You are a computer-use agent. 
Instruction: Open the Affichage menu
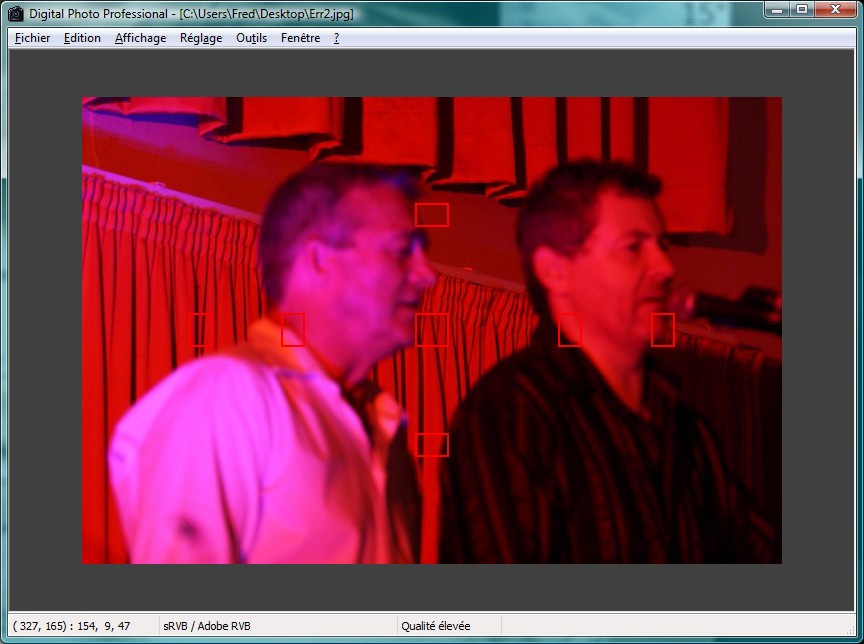click(x=141, y=38)
